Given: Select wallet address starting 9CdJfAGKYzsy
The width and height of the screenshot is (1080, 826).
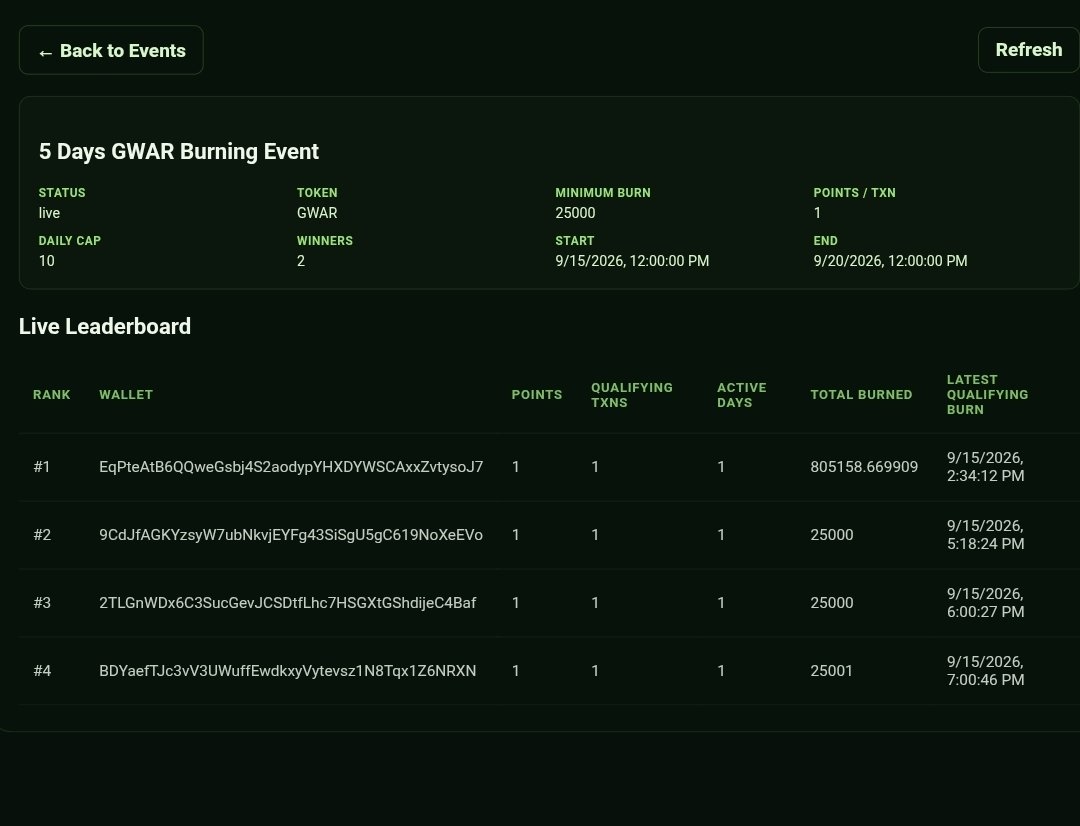Looking at the screenshot, I should pos(291,535).
